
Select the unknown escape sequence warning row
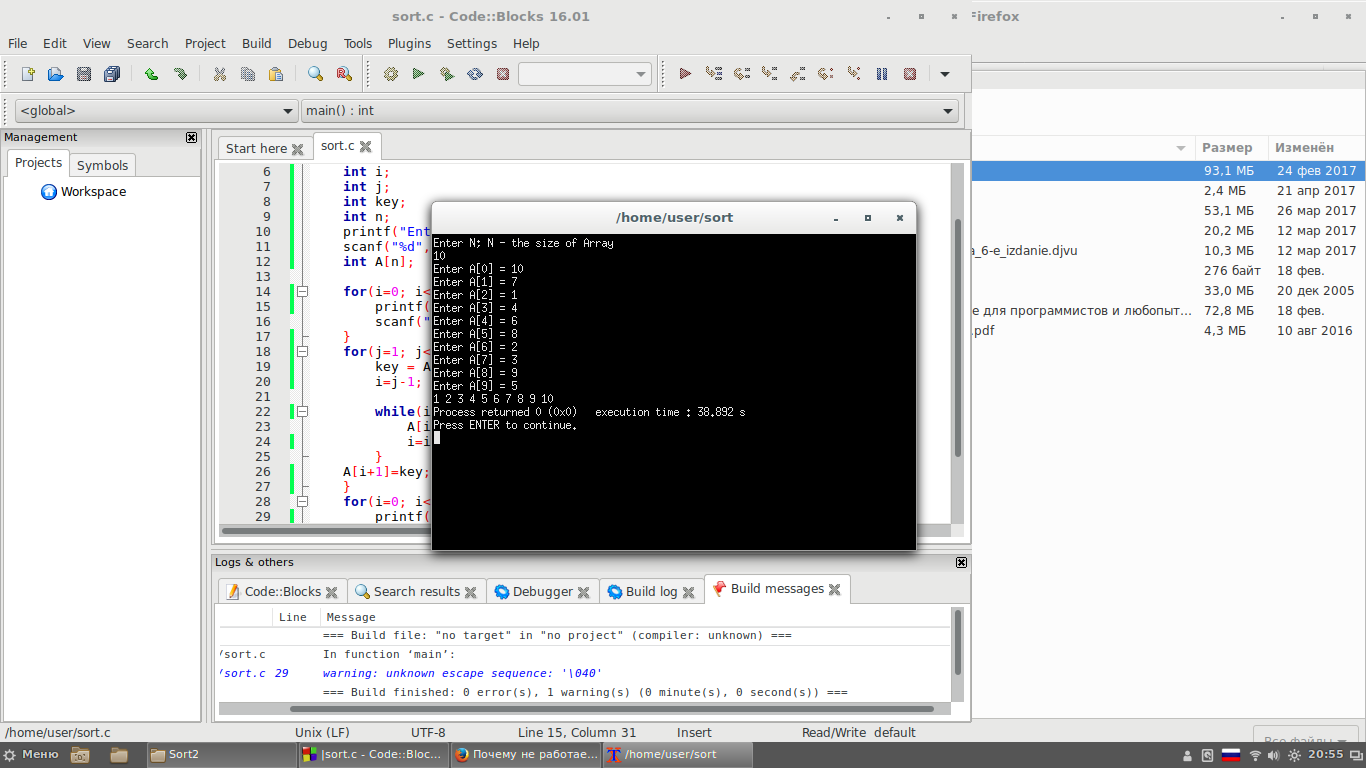pos(584,673)
